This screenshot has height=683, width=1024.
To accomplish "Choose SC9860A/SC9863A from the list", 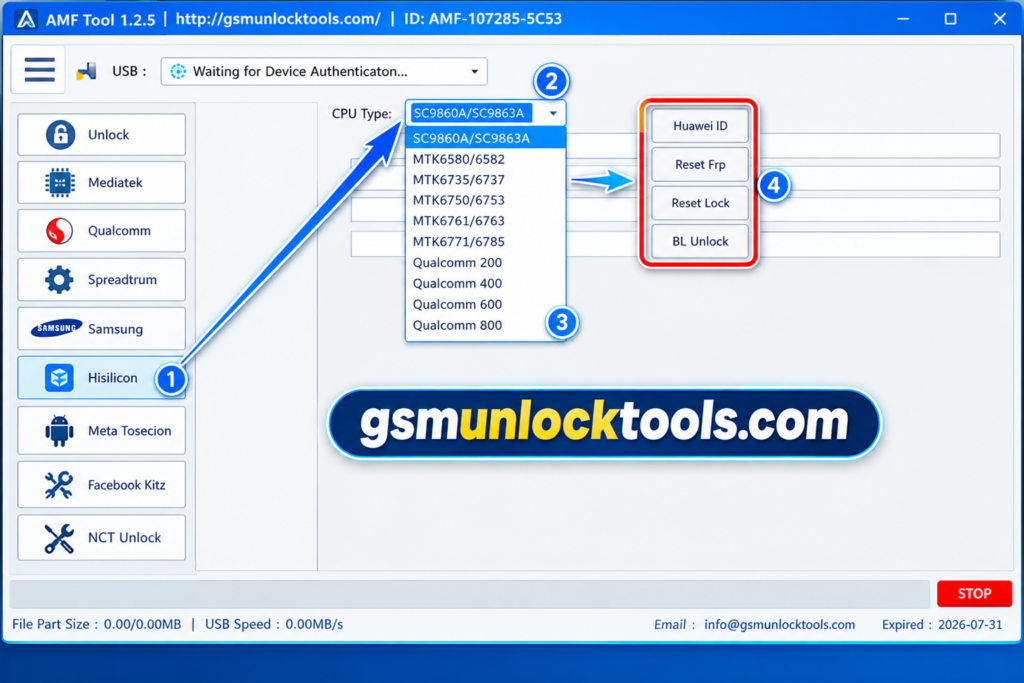I will (x=485, y=138).
